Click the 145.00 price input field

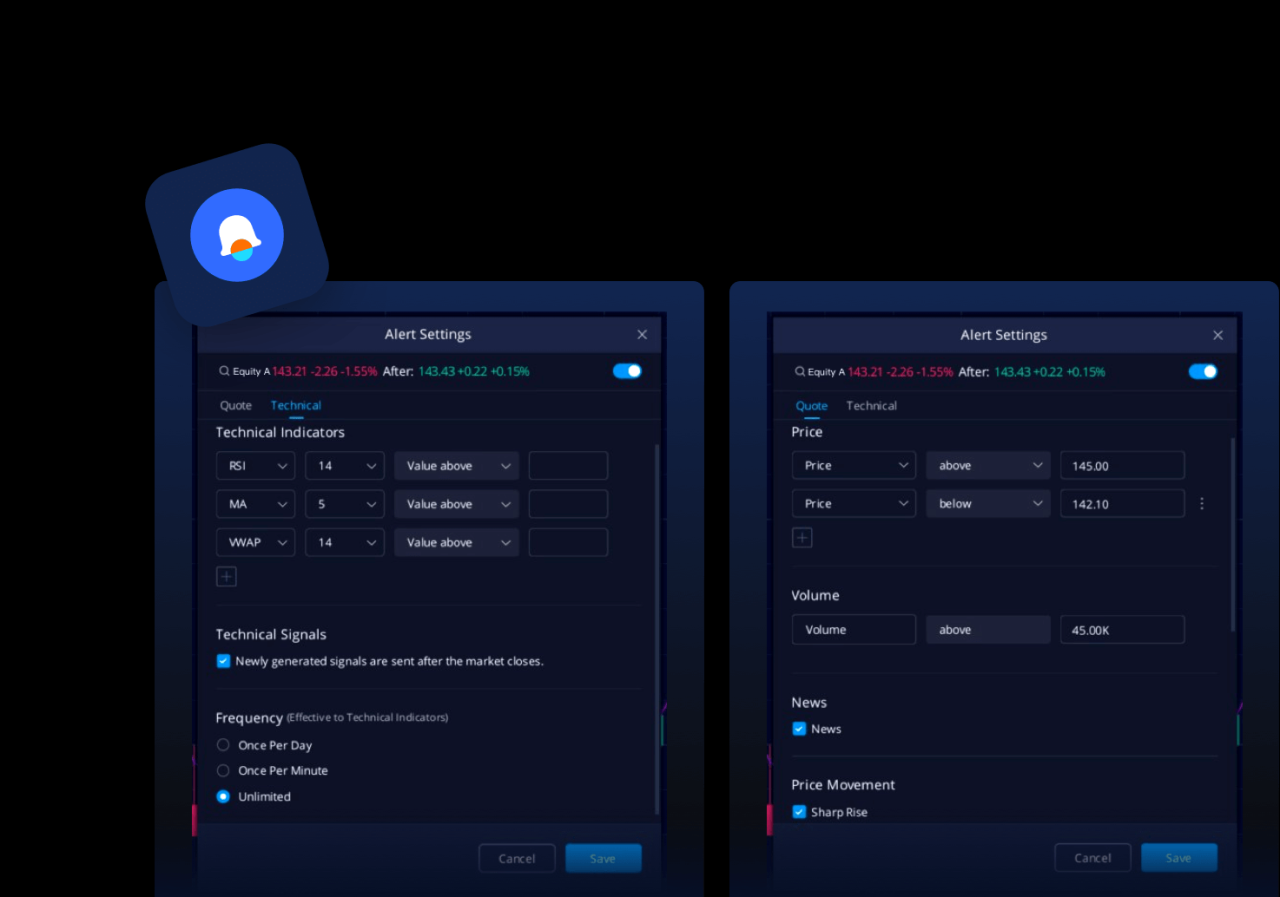pyautogui.click(x=1122, y=466)
